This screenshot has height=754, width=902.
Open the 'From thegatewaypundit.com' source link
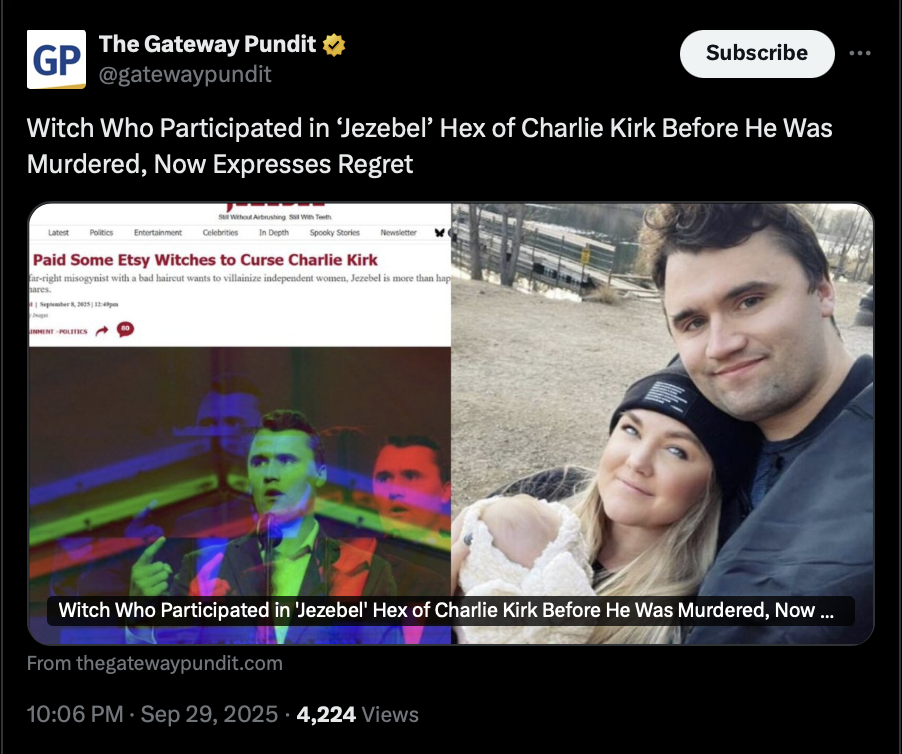tap(154, 663)
